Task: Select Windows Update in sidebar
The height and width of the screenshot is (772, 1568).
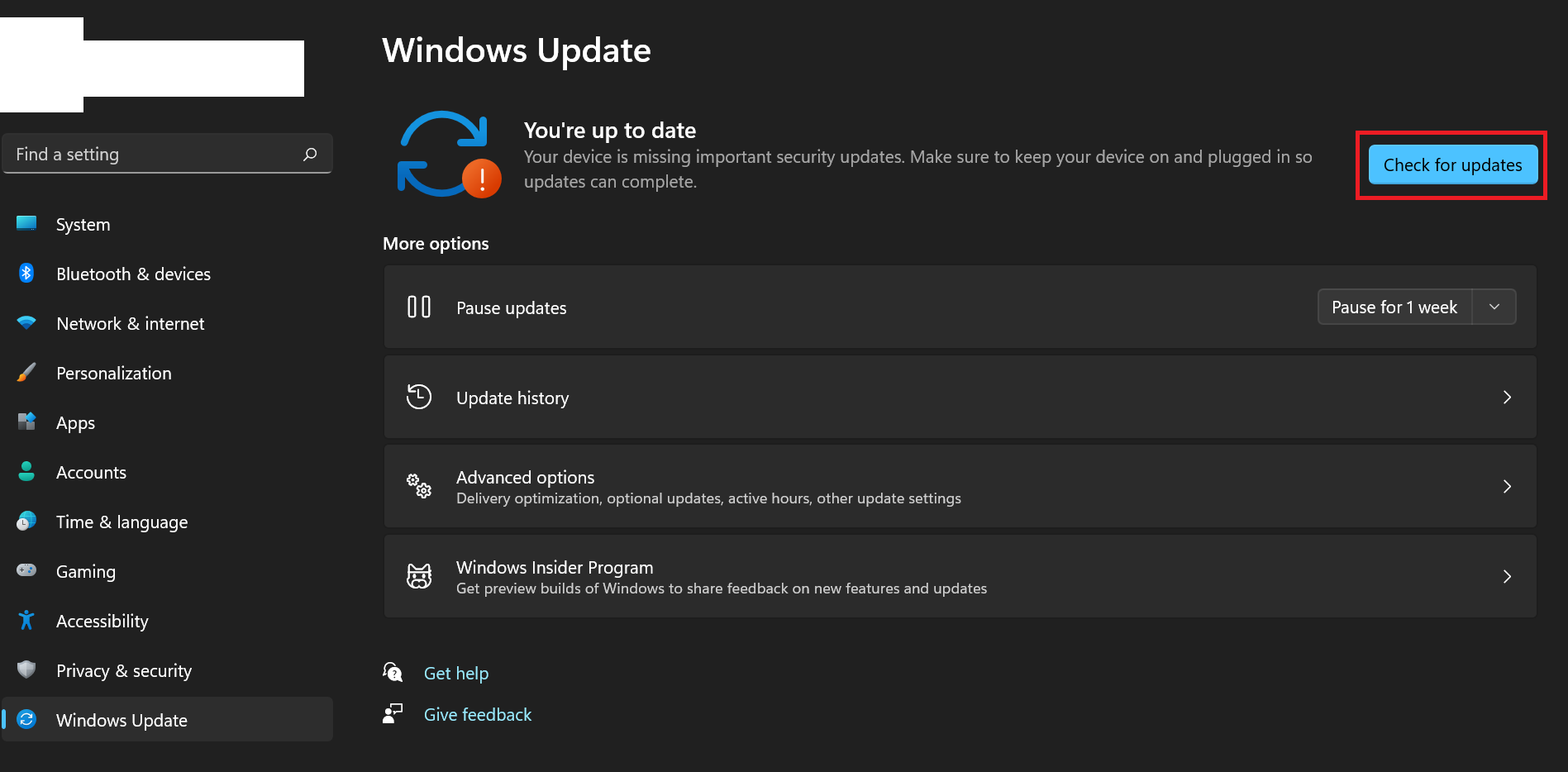Action: pyautogui.click(x=167, y=719)
